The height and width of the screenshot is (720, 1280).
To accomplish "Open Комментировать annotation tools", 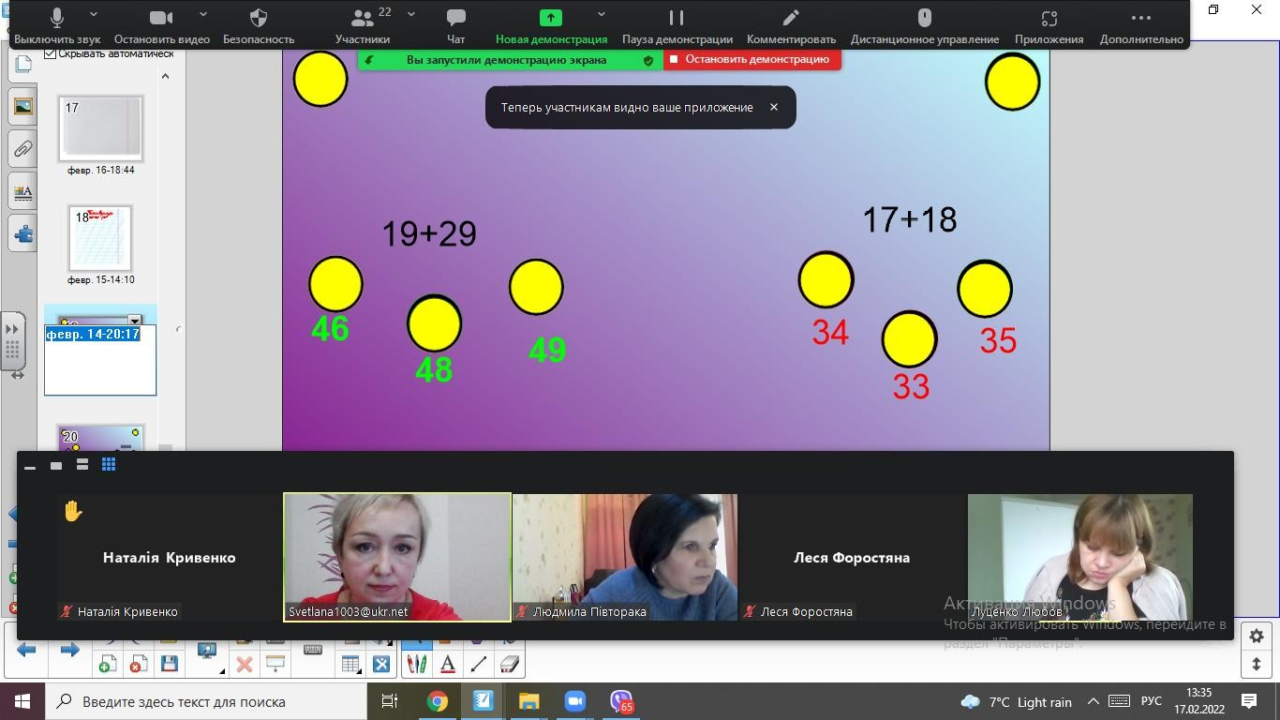I will click(x=791, y=26).
